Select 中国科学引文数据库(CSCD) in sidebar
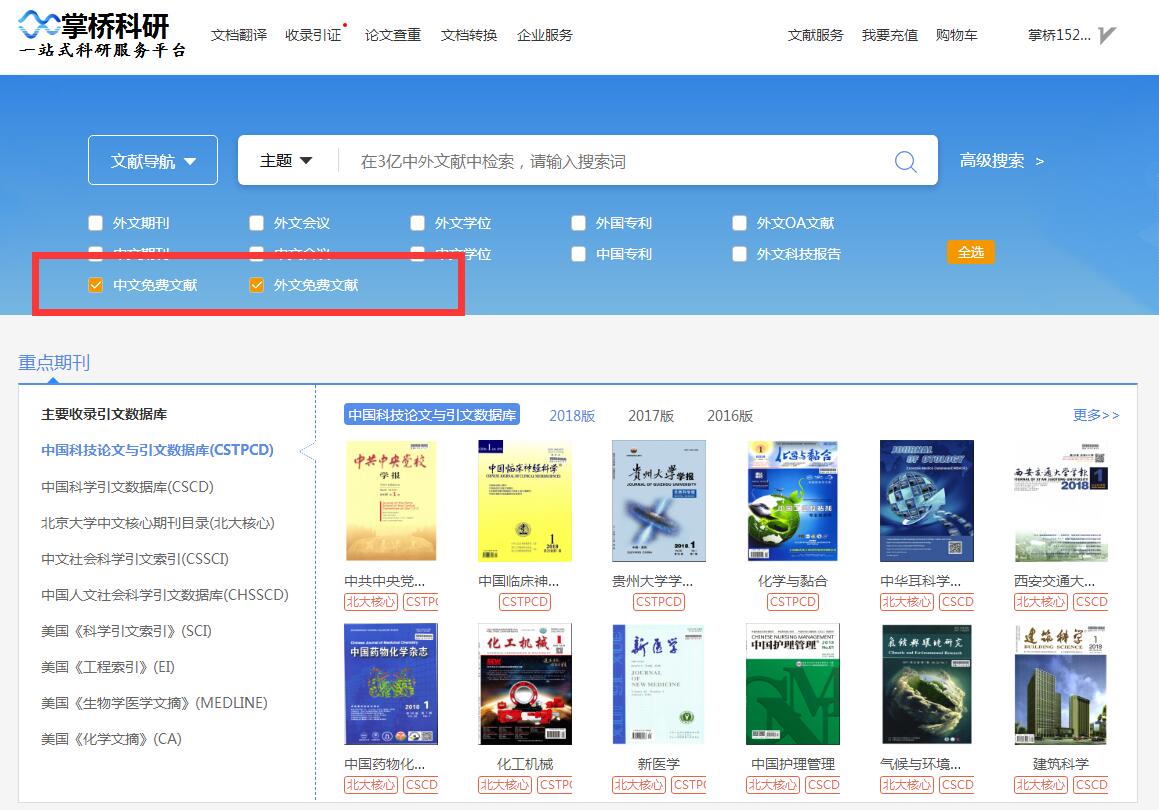The image size is (1159, 810). coord(127,486)
